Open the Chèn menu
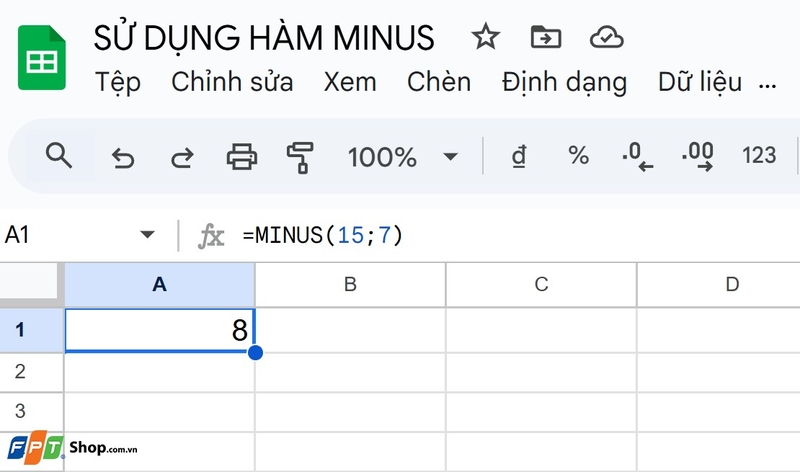Screen dimensions: 800x472 click(439, 82)
